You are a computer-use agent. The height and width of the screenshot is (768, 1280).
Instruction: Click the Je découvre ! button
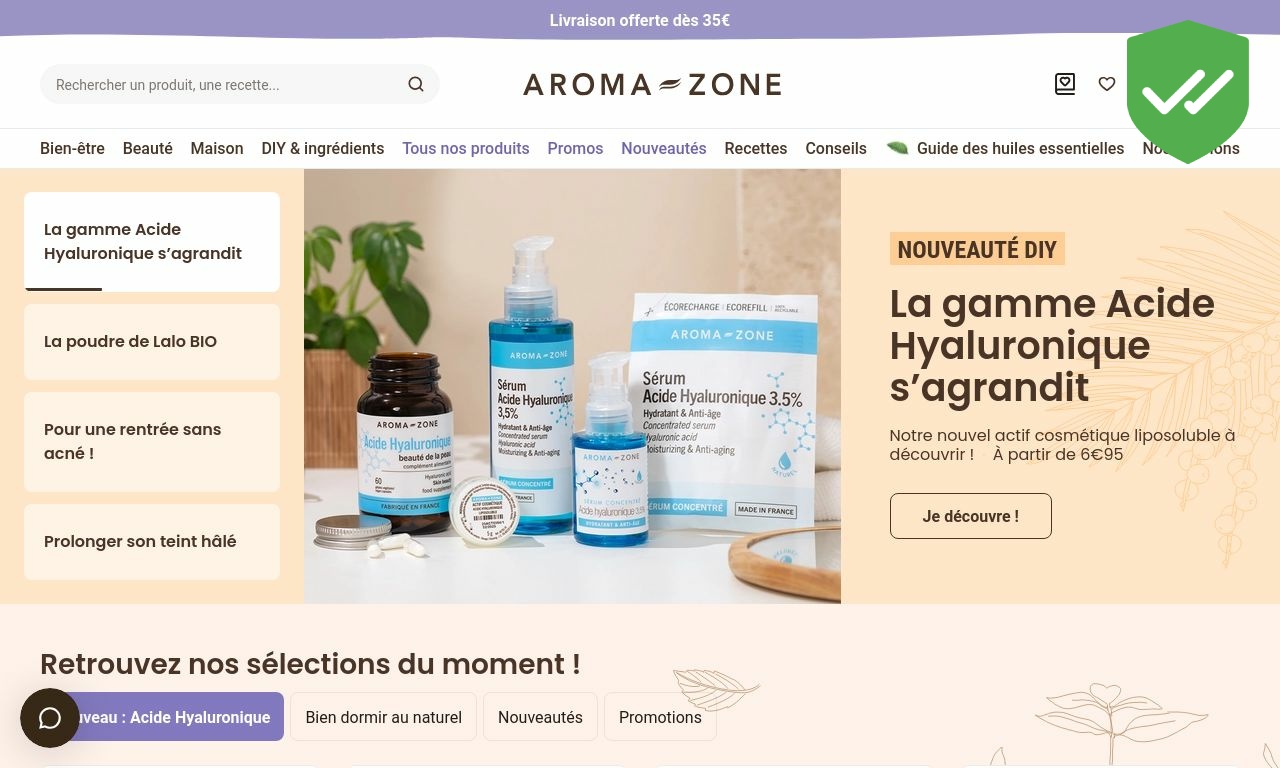pos(971,516)
